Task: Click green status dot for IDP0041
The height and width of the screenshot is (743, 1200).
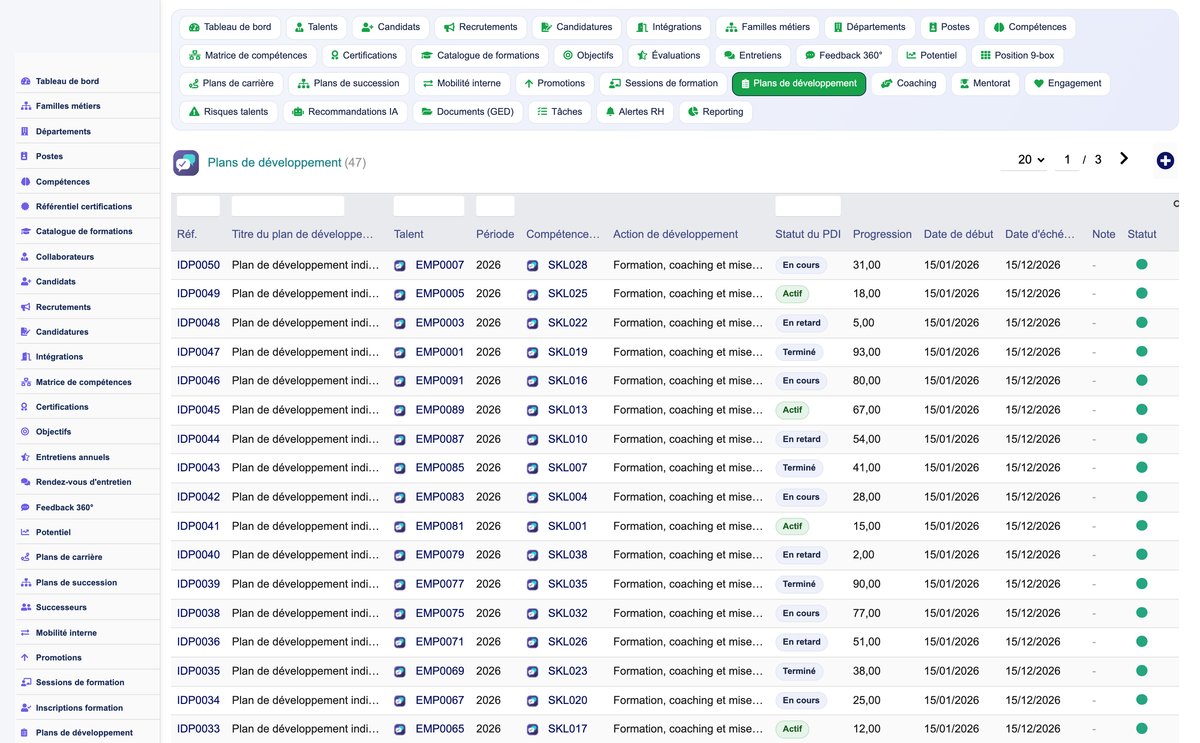Action: click(x=1142, y=526)
